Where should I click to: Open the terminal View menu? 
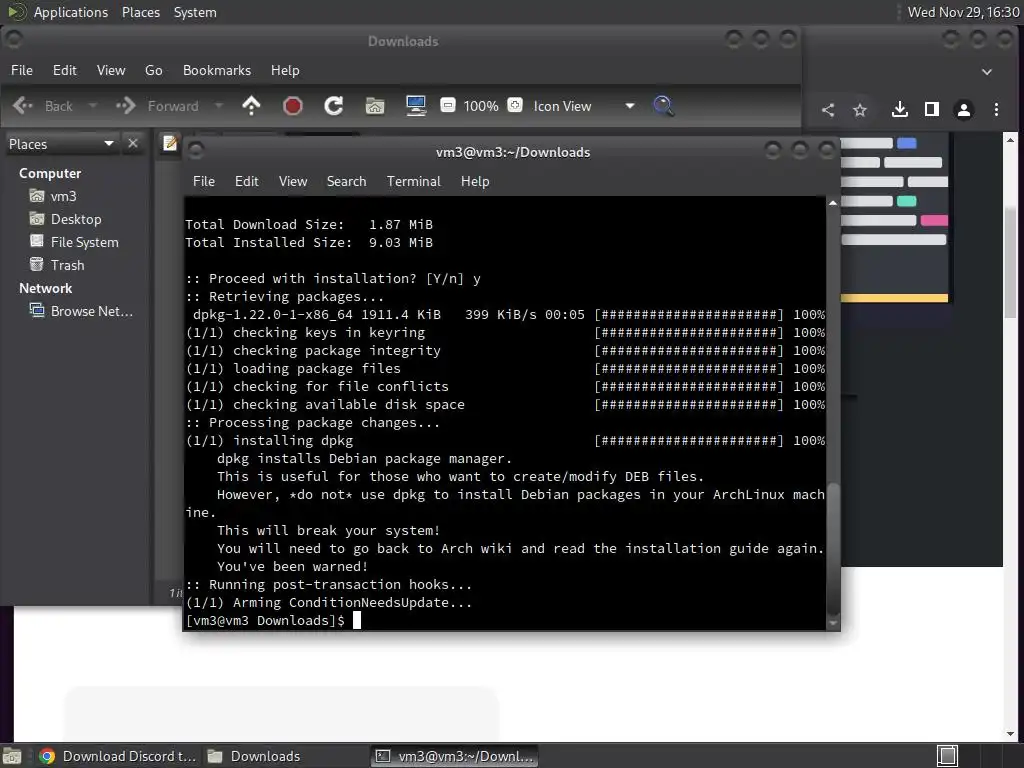coord(293,181)
